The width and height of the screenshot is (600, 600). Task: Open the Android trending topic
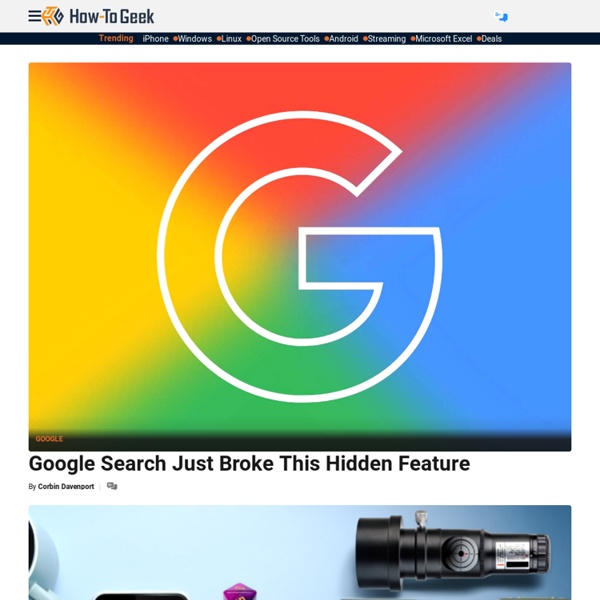[x=344, y=39]
